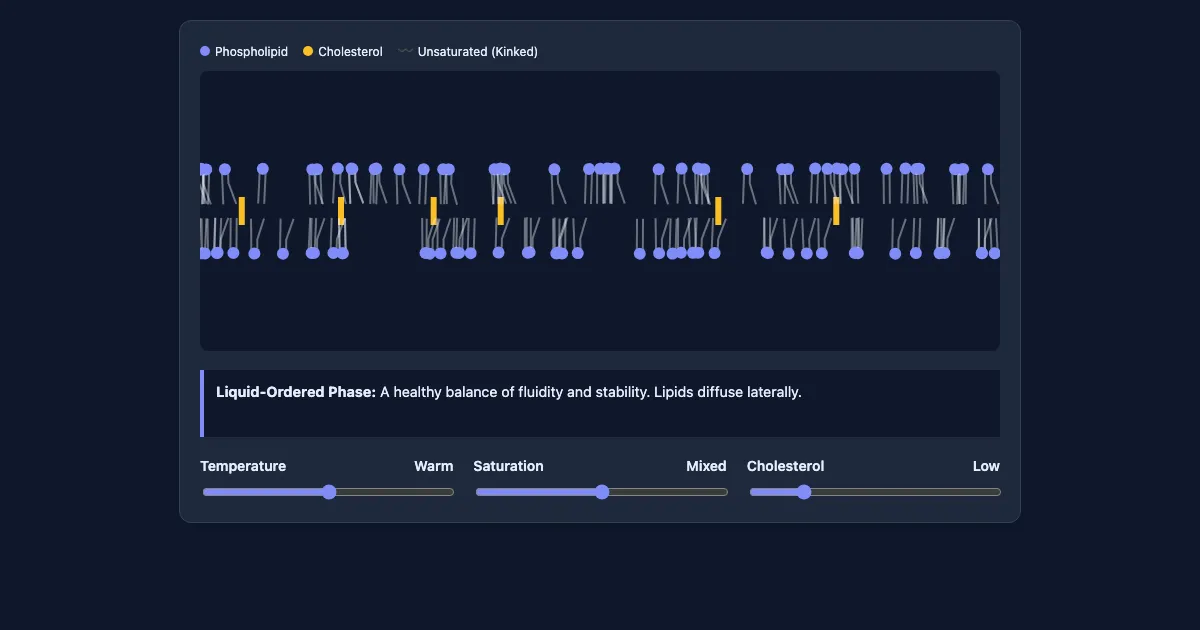Viewport: 1200px width, 630px height.
Task: Click the Saturation slider label
Action: pyautogui.click(x=508, y=466)
